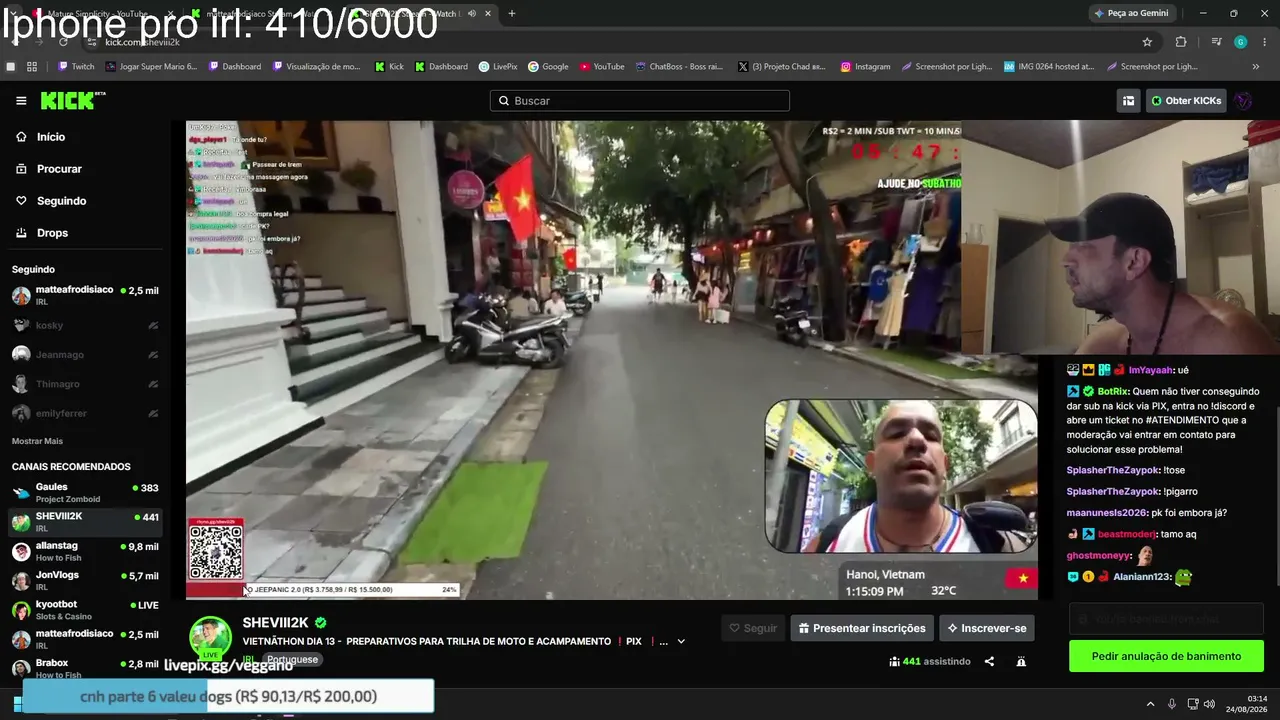Expand followed channels with Mostrar Mais
Viewport: 1280px width, 720px height.
[x=37, y=441]
